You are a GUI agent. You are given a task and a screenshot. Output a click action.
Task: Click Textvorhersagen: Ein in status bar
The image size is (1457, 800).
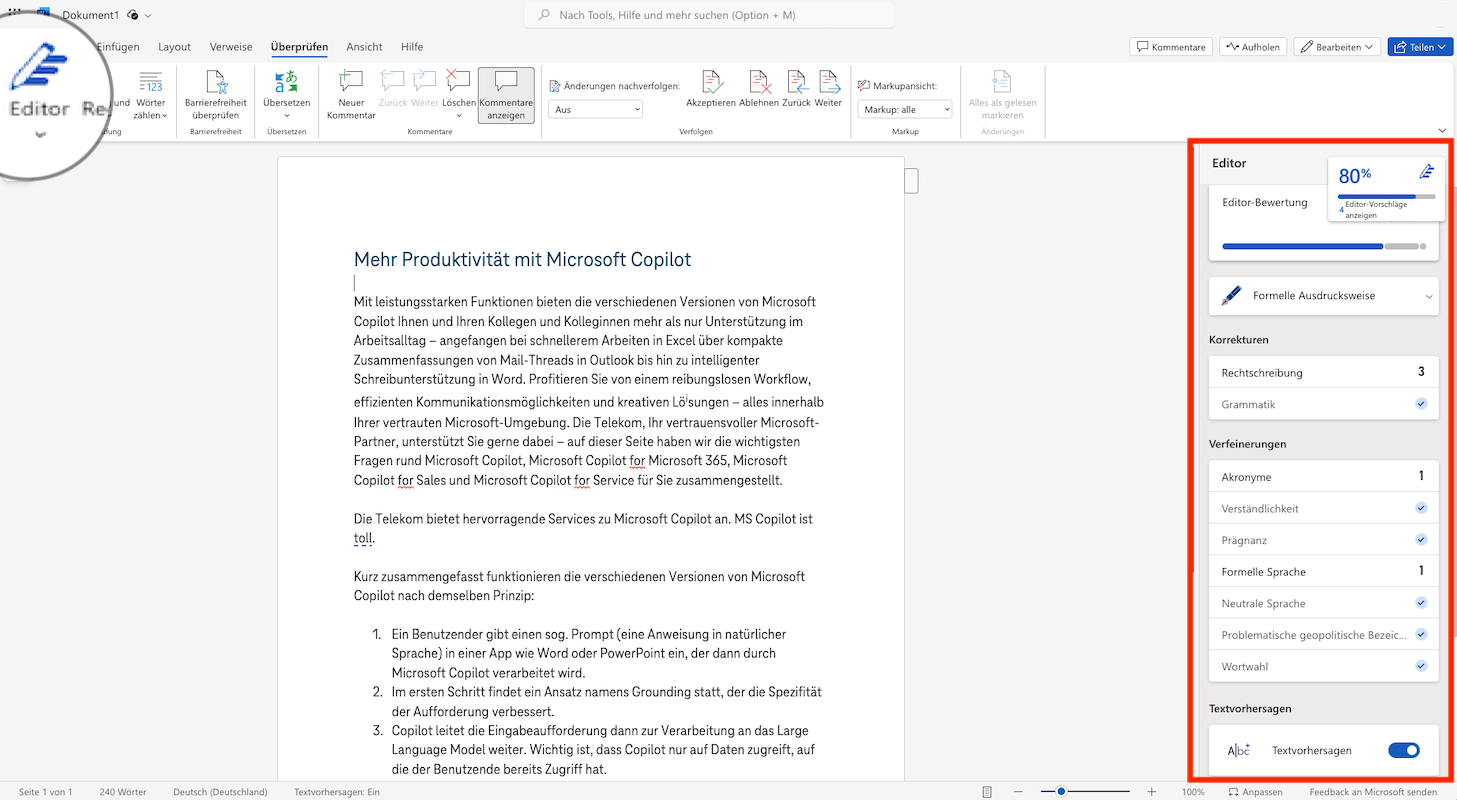pos(337,792)
